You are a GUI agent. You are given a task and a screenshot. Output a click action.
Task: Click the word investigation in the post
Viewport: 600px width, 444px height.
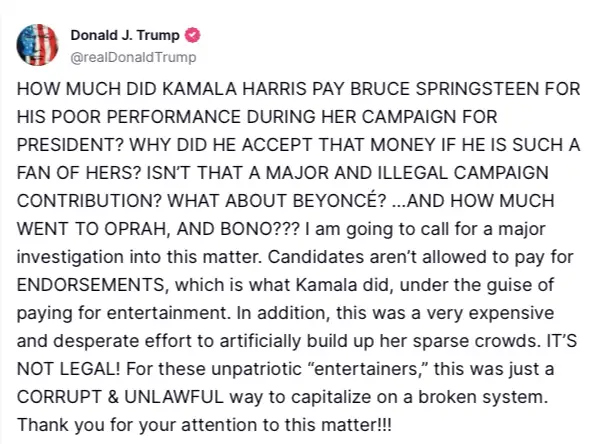click(x=70, y=257)
